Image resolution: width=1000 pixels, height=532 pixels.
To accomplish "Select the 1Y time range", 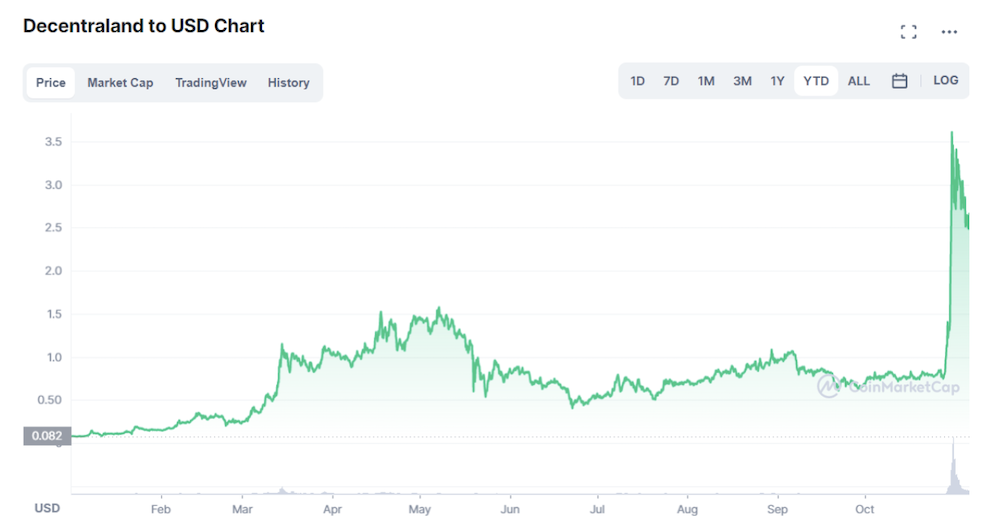I will tap(777, 81).
